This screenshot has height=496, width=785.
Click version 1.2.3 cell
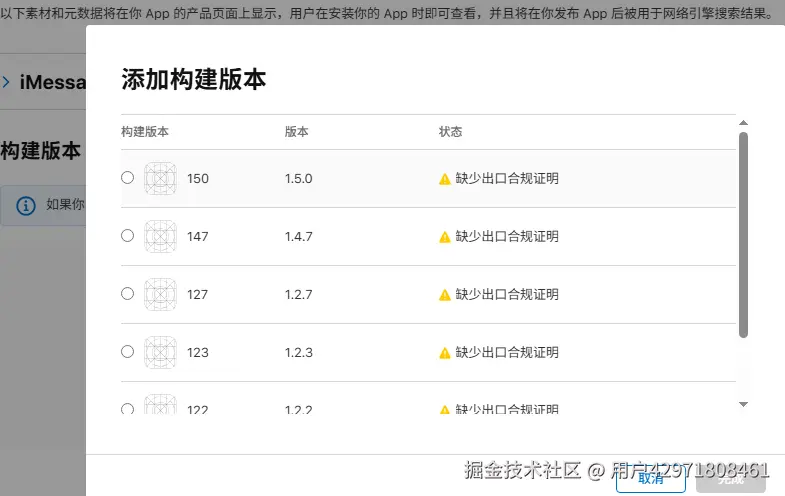[298, 353]
